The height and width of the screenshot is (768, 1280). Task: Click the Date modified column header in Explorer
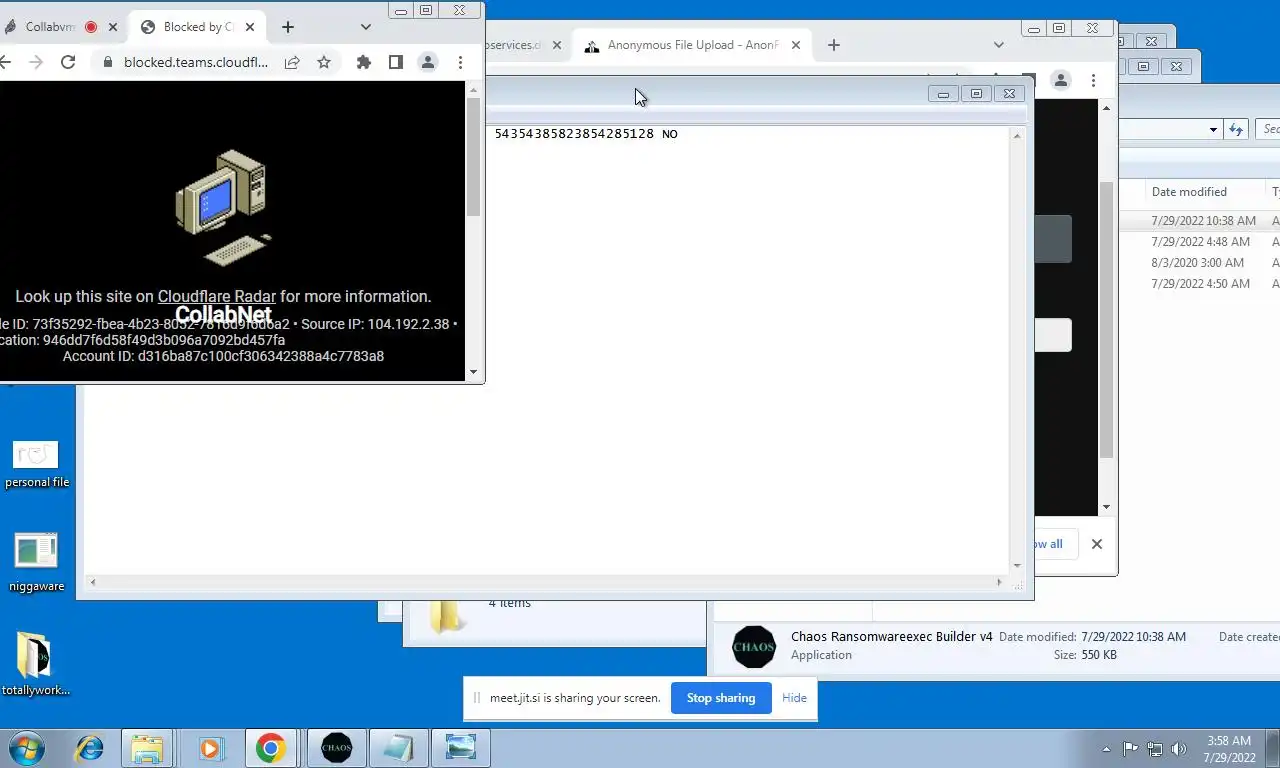pyautogui.click(x=1189, y=192)
